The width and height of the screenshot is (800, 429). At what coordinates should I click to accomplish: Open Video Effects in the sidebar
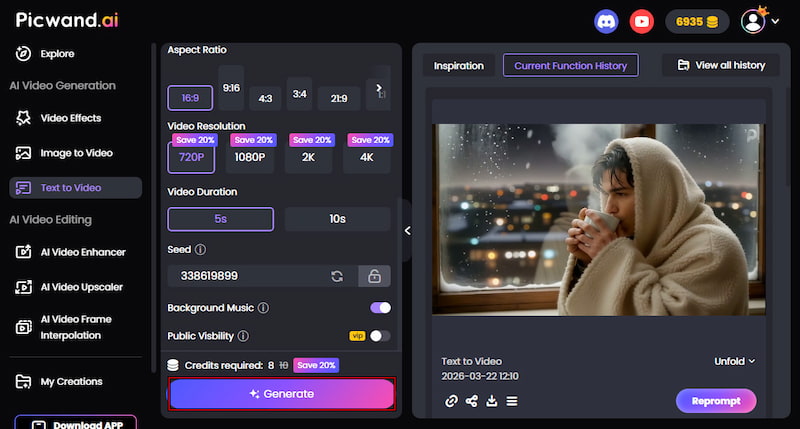58,118
